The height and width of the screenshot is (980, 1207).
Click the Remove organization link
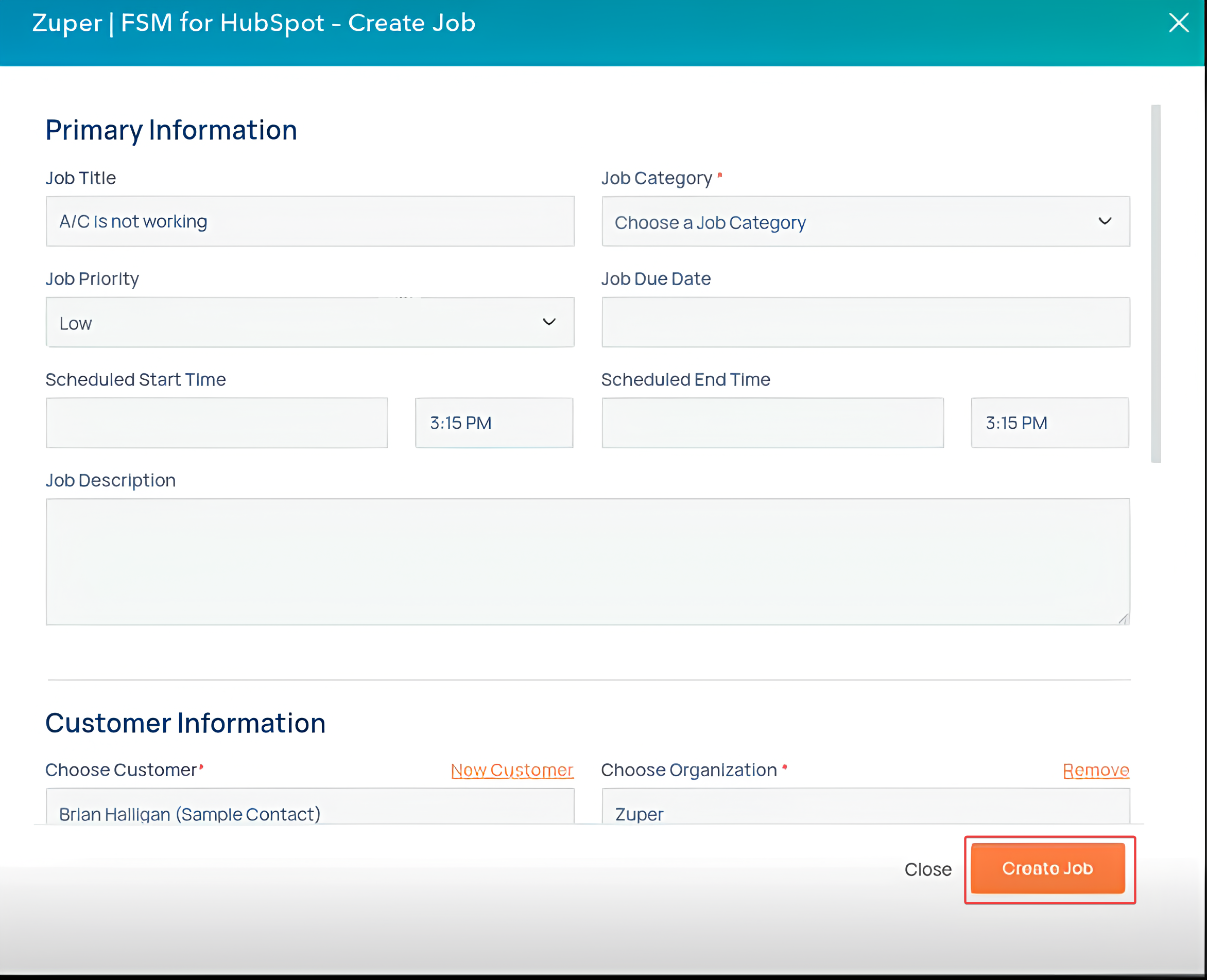[1096, 770]
